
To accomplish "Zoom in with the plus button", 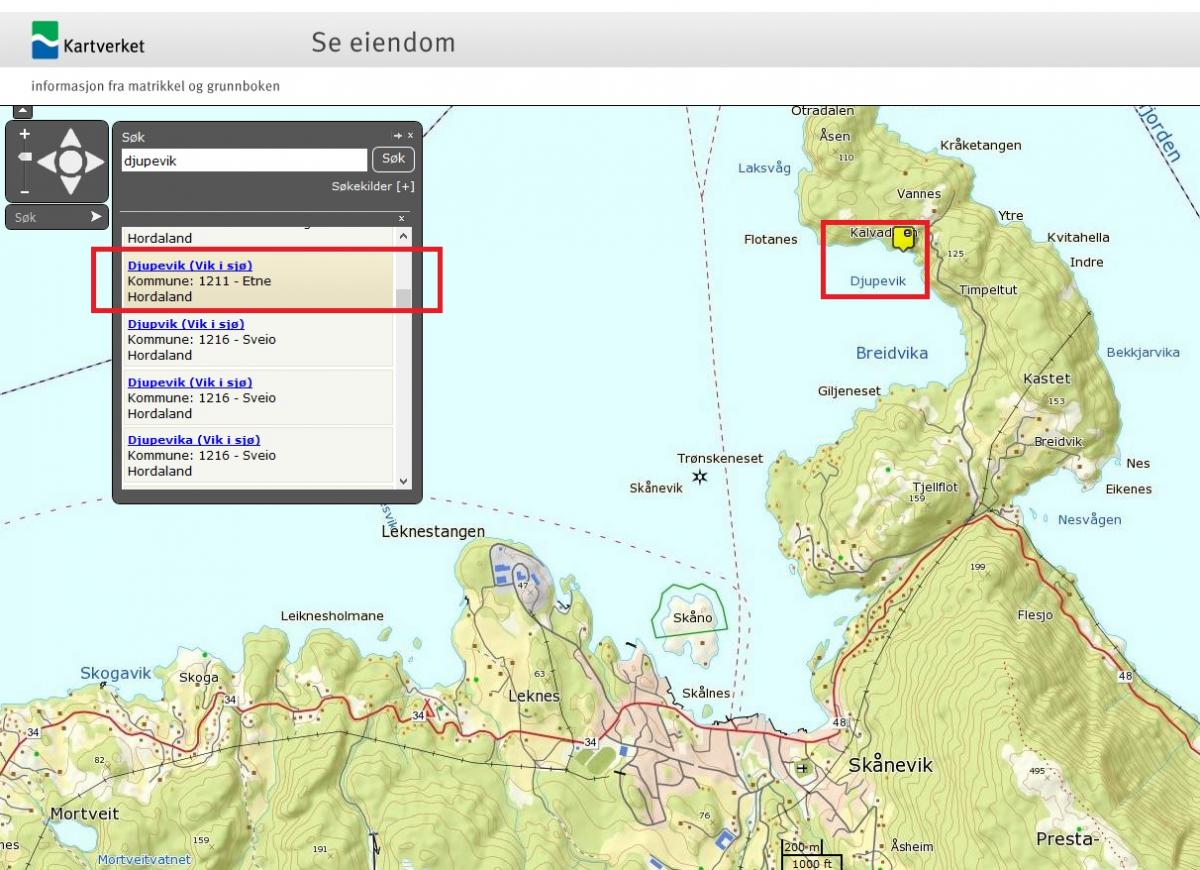I will [x=25, y=134].
